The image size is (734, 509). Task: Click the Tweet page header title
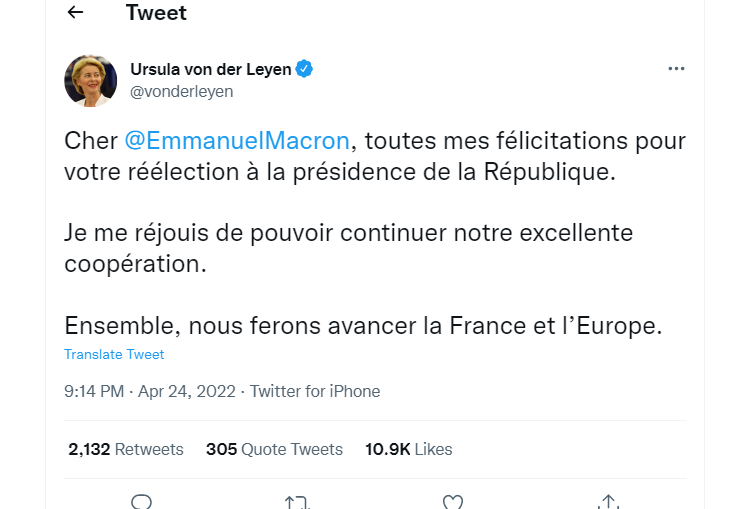coord(156,13)
